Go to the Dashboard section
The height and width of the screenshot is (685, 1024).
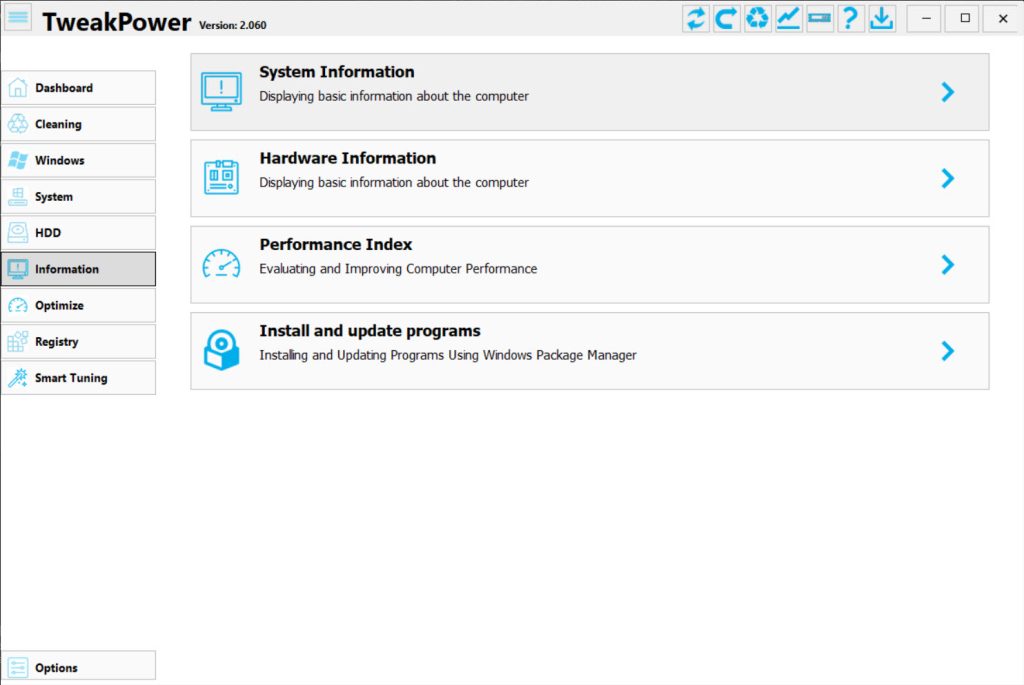pyautogui.click(x=78, y=88)
